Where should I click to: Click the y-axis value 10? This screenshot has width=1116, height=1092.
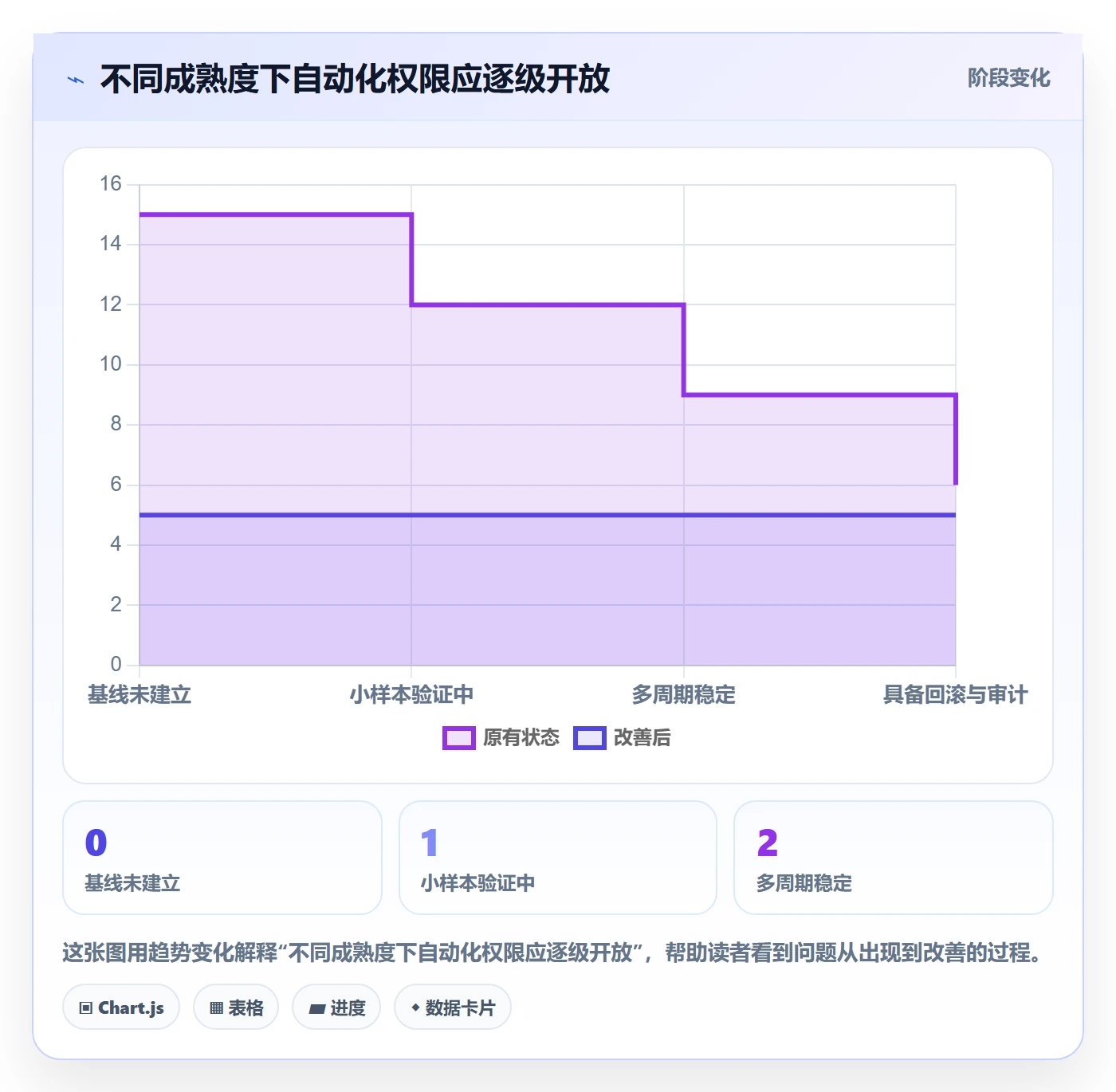click(111, 364)
